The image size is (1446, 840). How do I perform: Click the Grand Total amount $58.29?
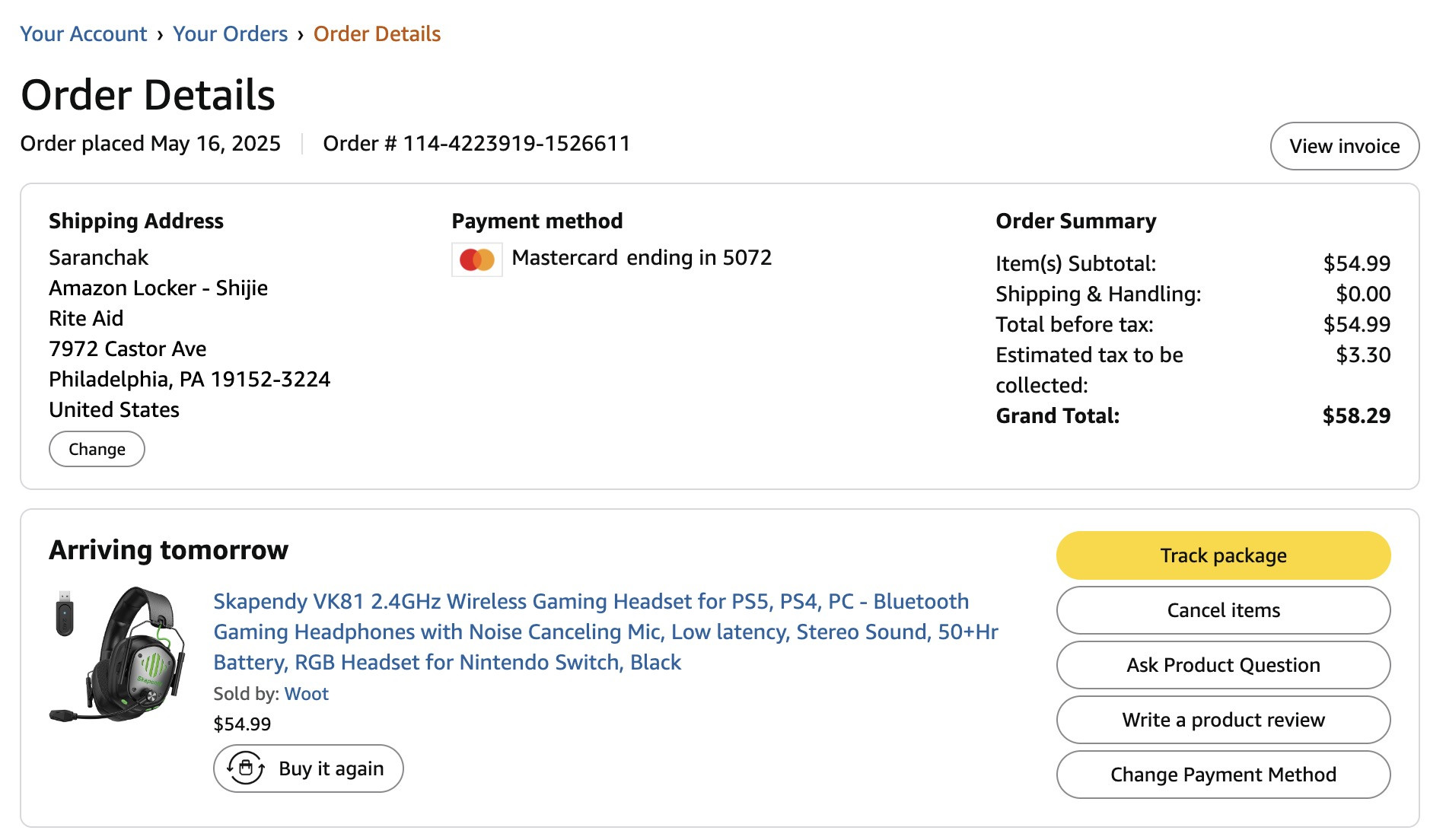click(1356, 415)
